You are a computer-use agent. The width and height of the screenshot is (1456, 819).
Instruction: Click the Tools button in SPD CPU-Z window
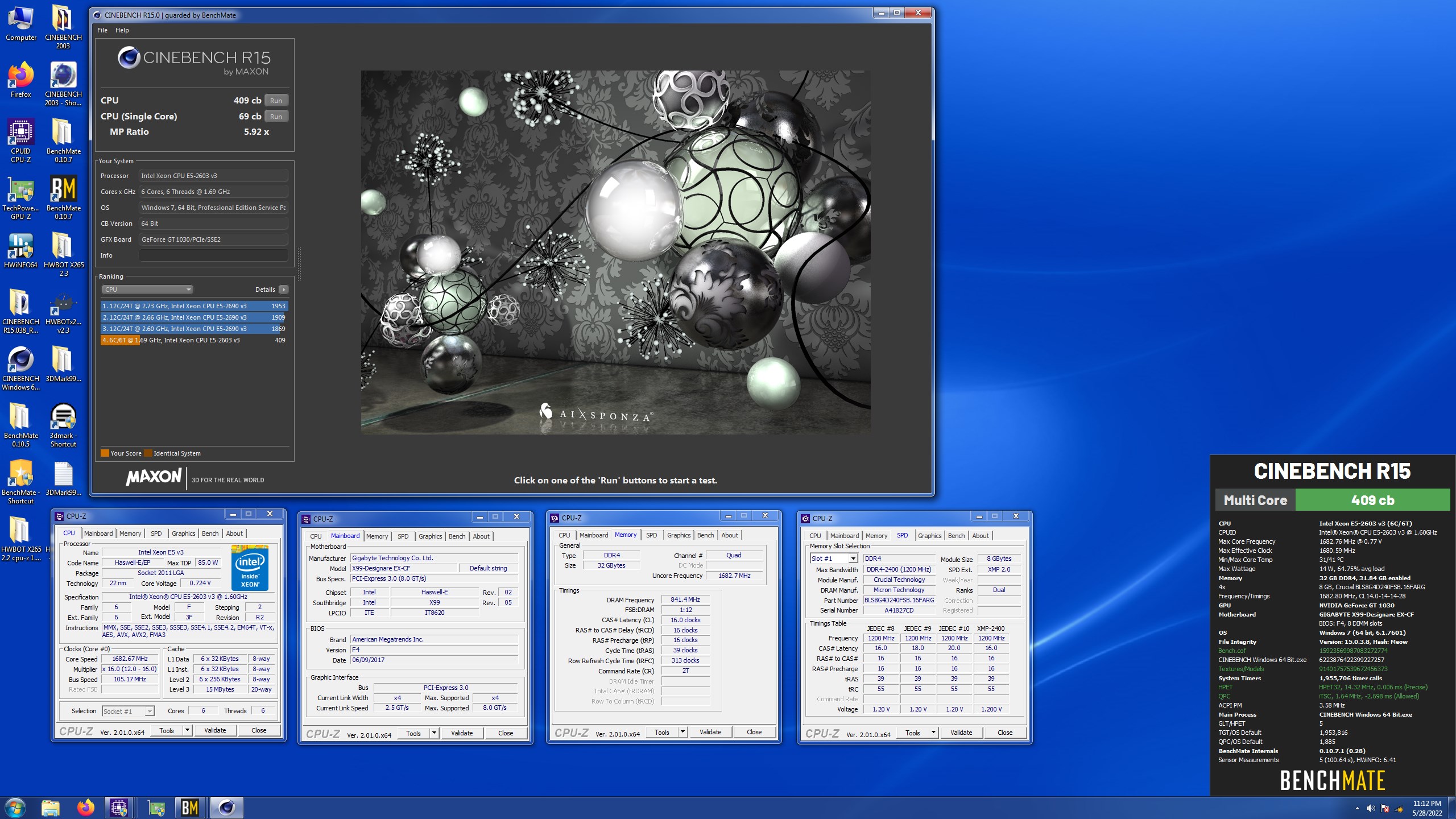coord(912,733)
